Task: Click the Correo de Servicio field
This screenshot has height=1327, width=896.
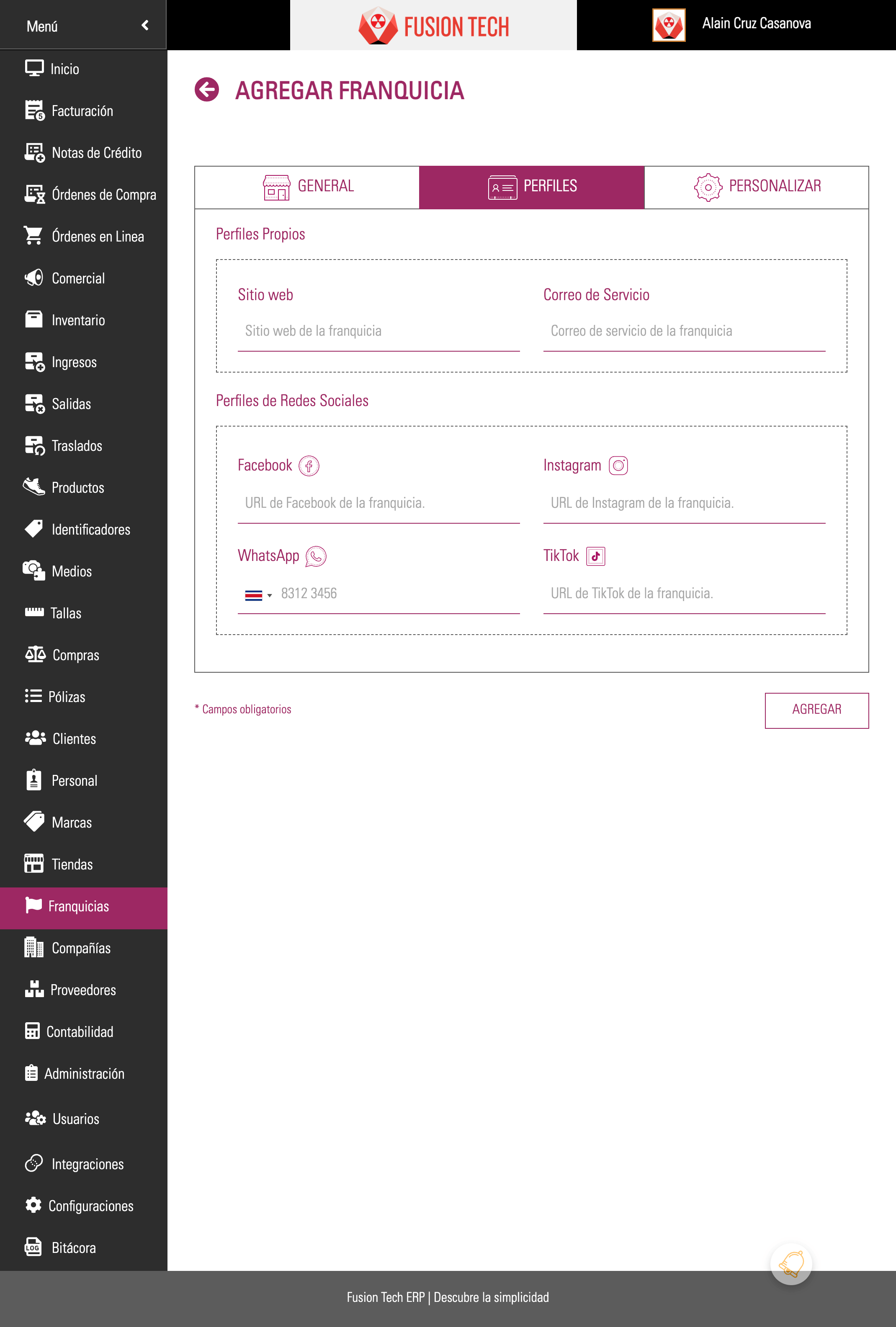Action: 684,331
